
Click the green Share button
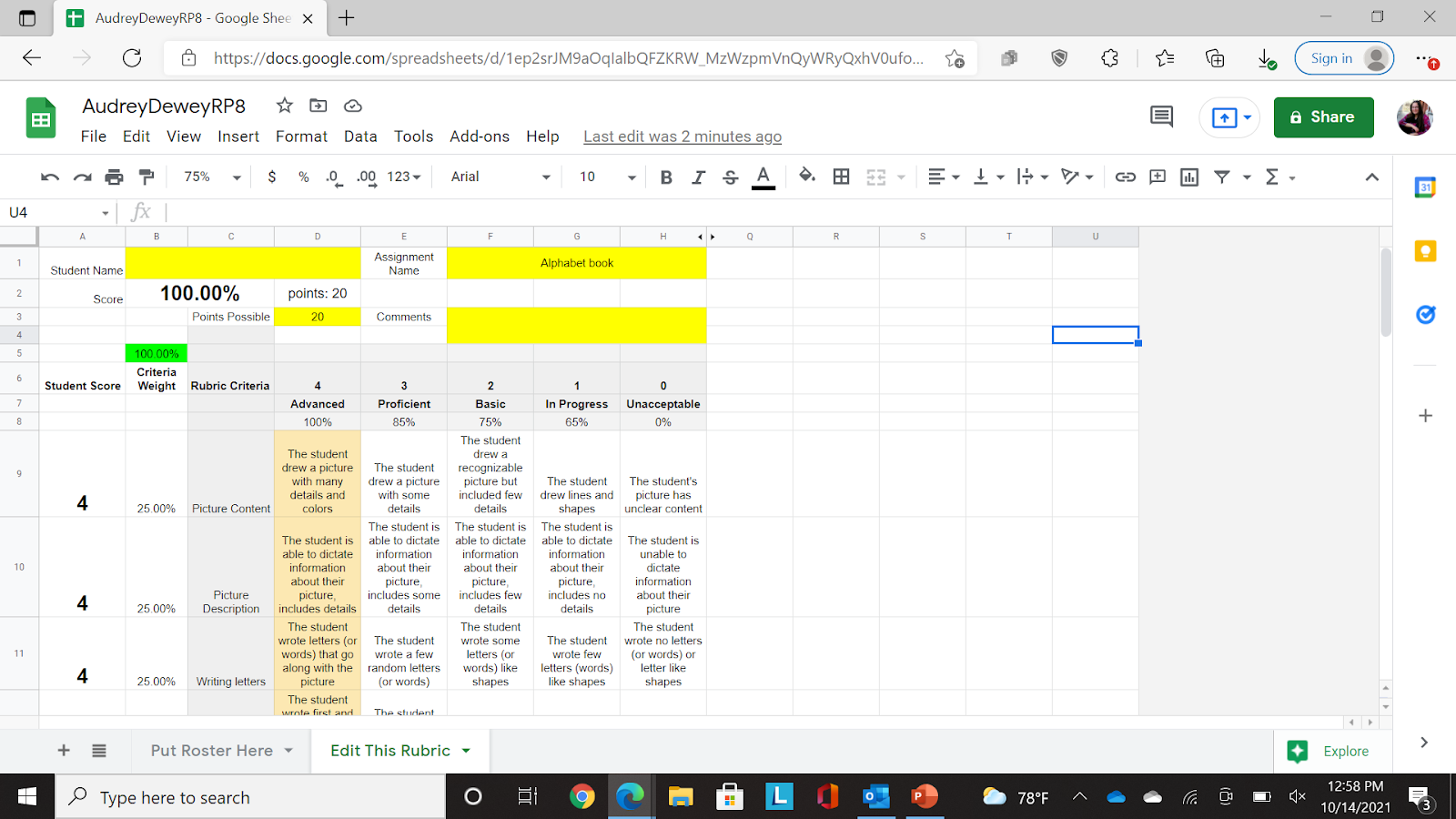pyautogui.click(x=1323, y=116)
